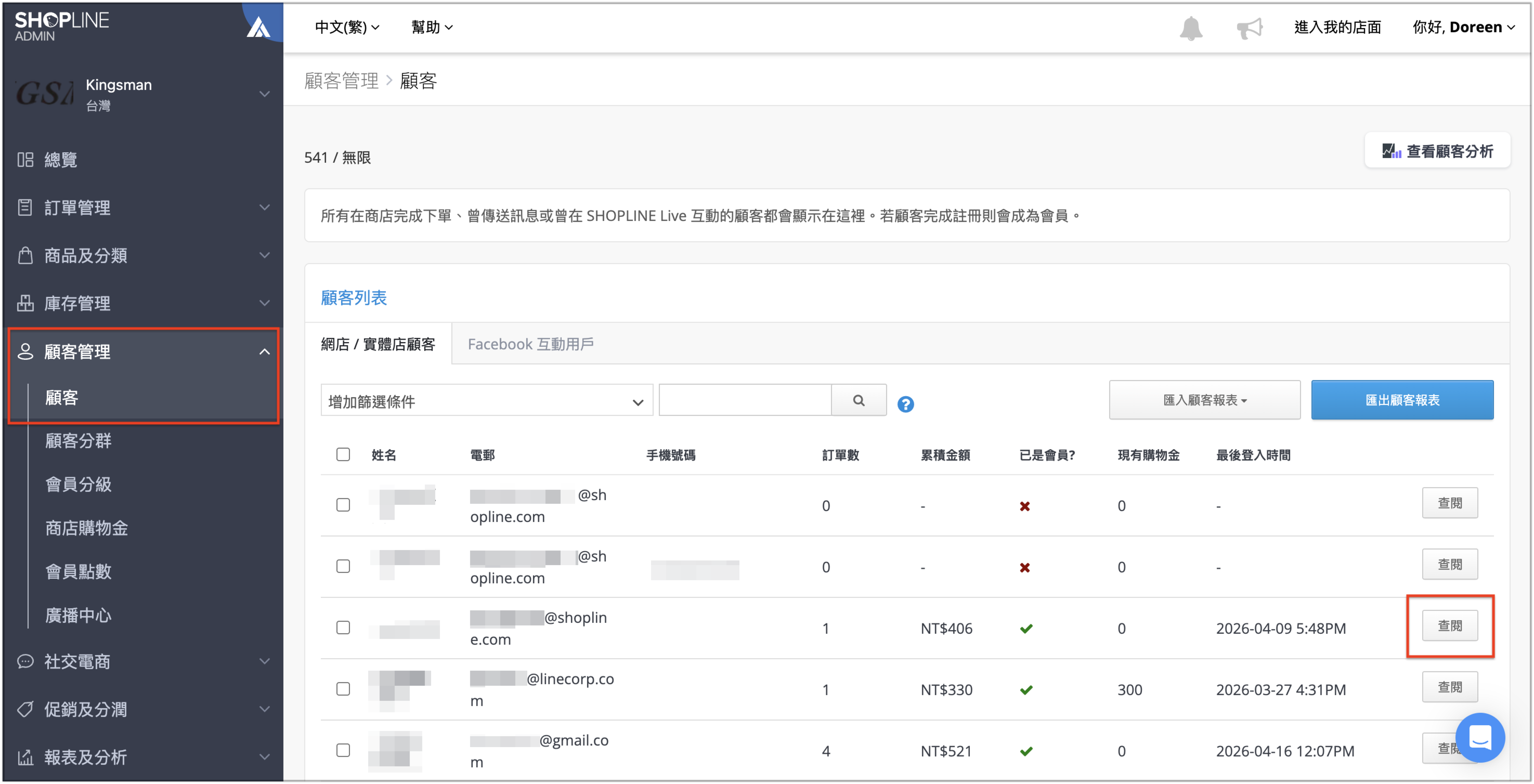The height and width of the screenshot is (784, 1534).
Task: Click the green check in the NT$521 row
Action: coord(1026,751)
